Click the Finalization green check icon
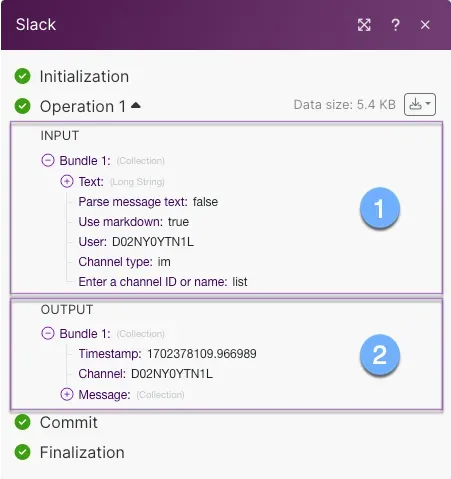 [22, 452]
